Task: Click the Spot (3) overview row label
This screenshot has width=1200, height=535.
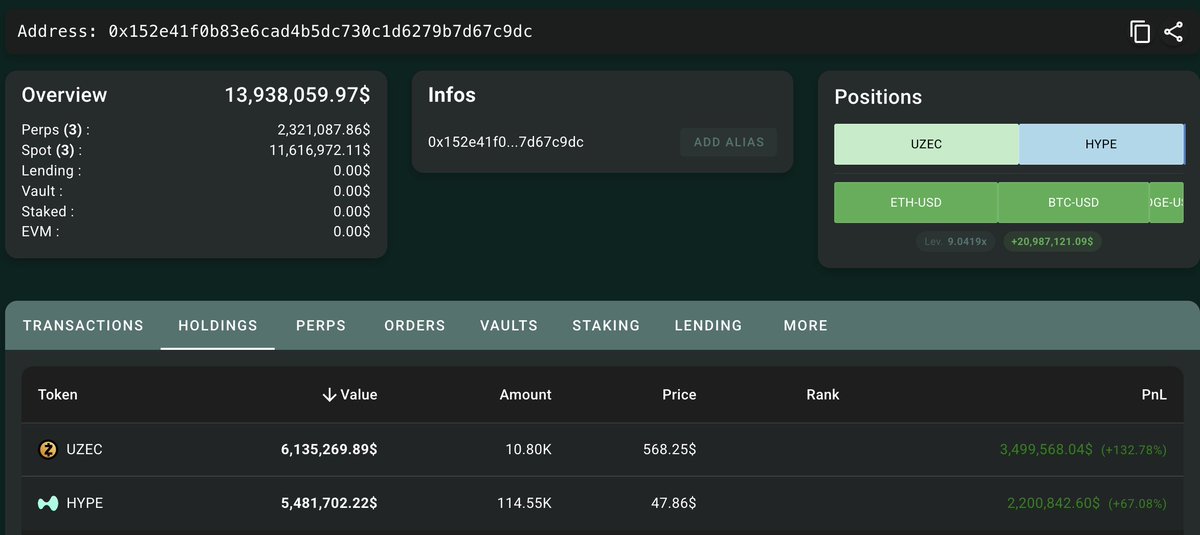Action: click(52, 150)
